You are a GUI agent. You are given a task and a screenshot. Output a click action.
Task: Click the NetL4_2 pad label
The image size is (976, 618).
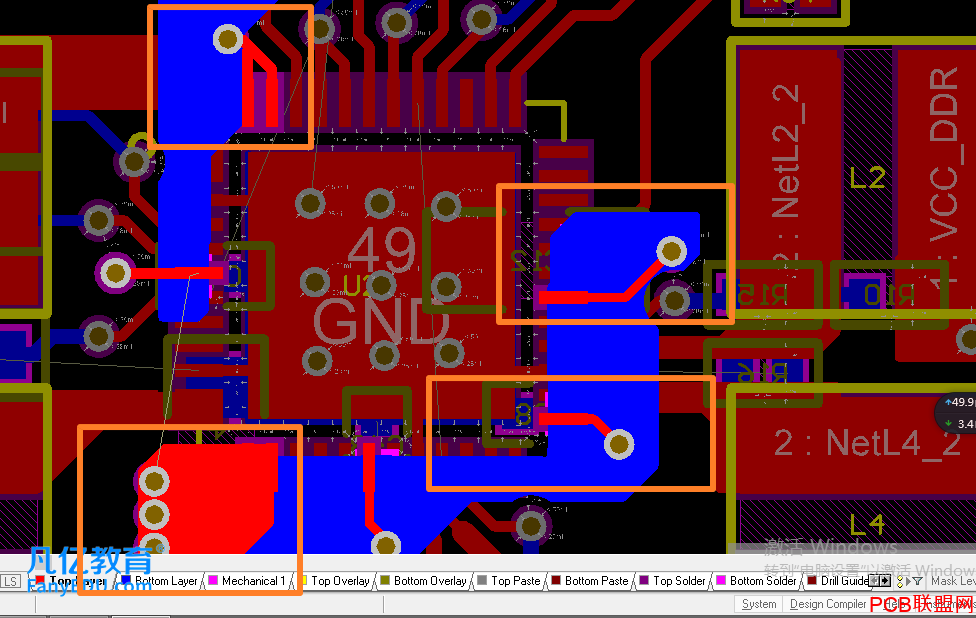(867, 443)
